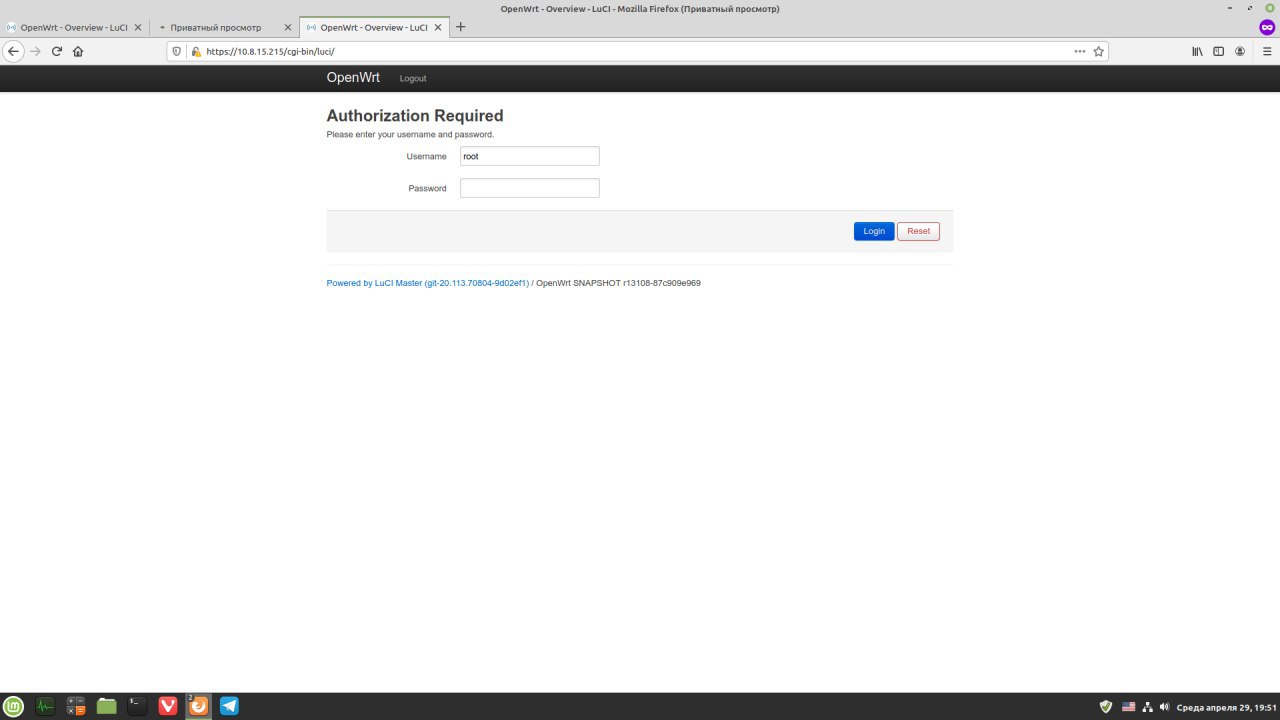The width and height of the screenshot is (1280, 720).
Task: Bookmark this page with the star
Action: tap(1098, 51)
